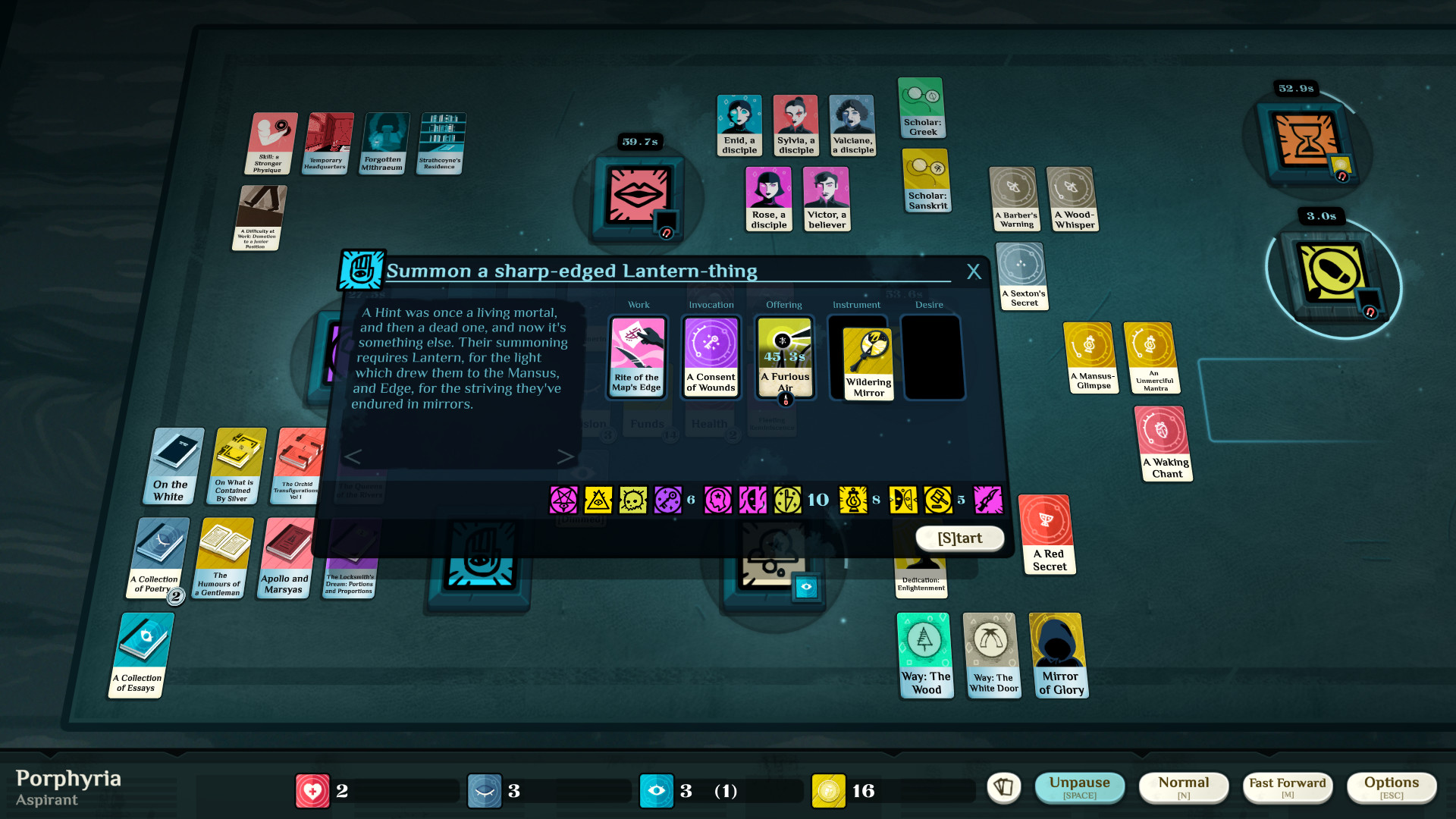The image size is (1456, 819).
Task: Click the Start button to begin ritual
Action: [957, 537]
